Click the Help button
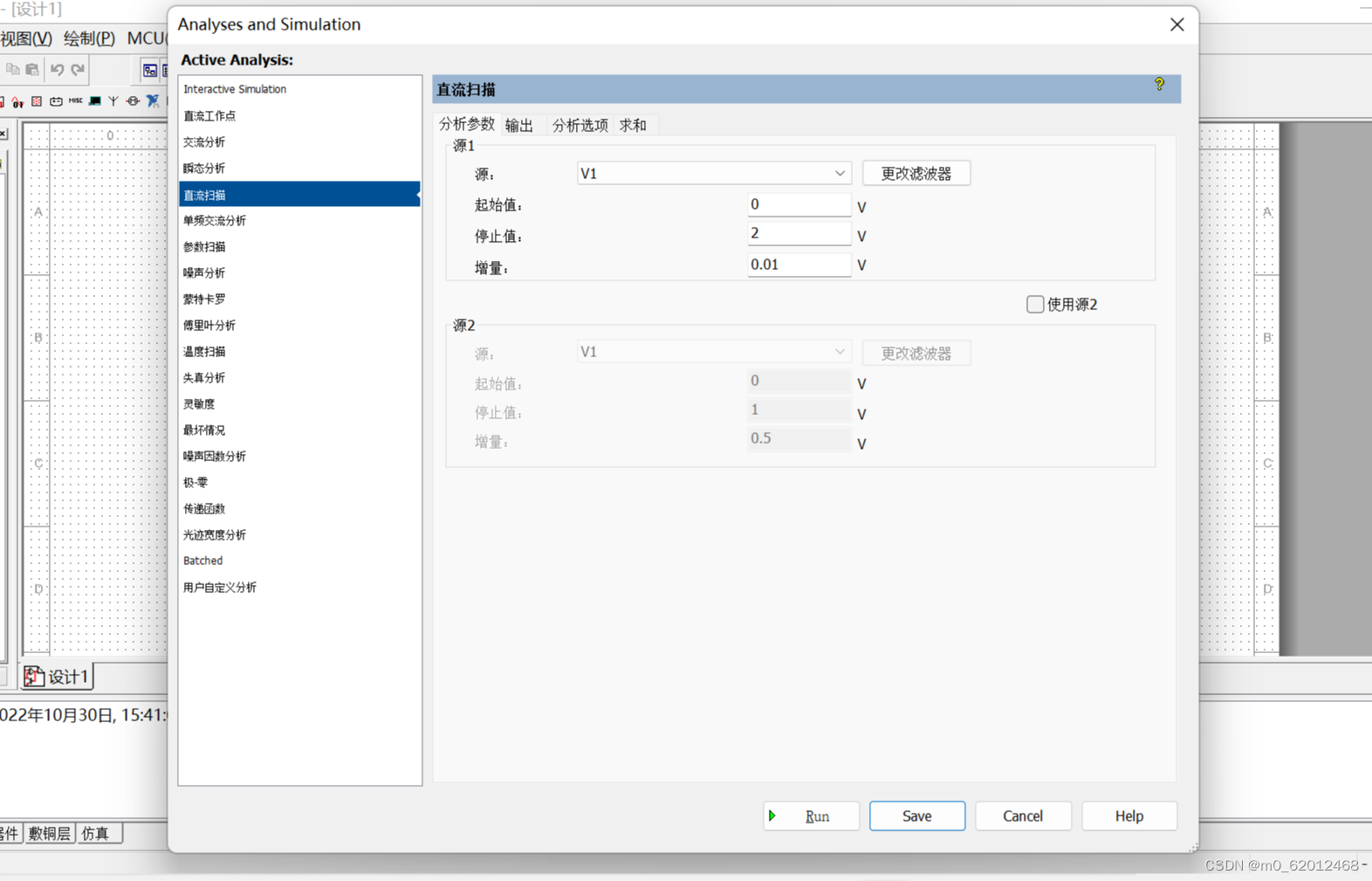The height and width of the screenshot is (881, 1372). point(1129,816)
